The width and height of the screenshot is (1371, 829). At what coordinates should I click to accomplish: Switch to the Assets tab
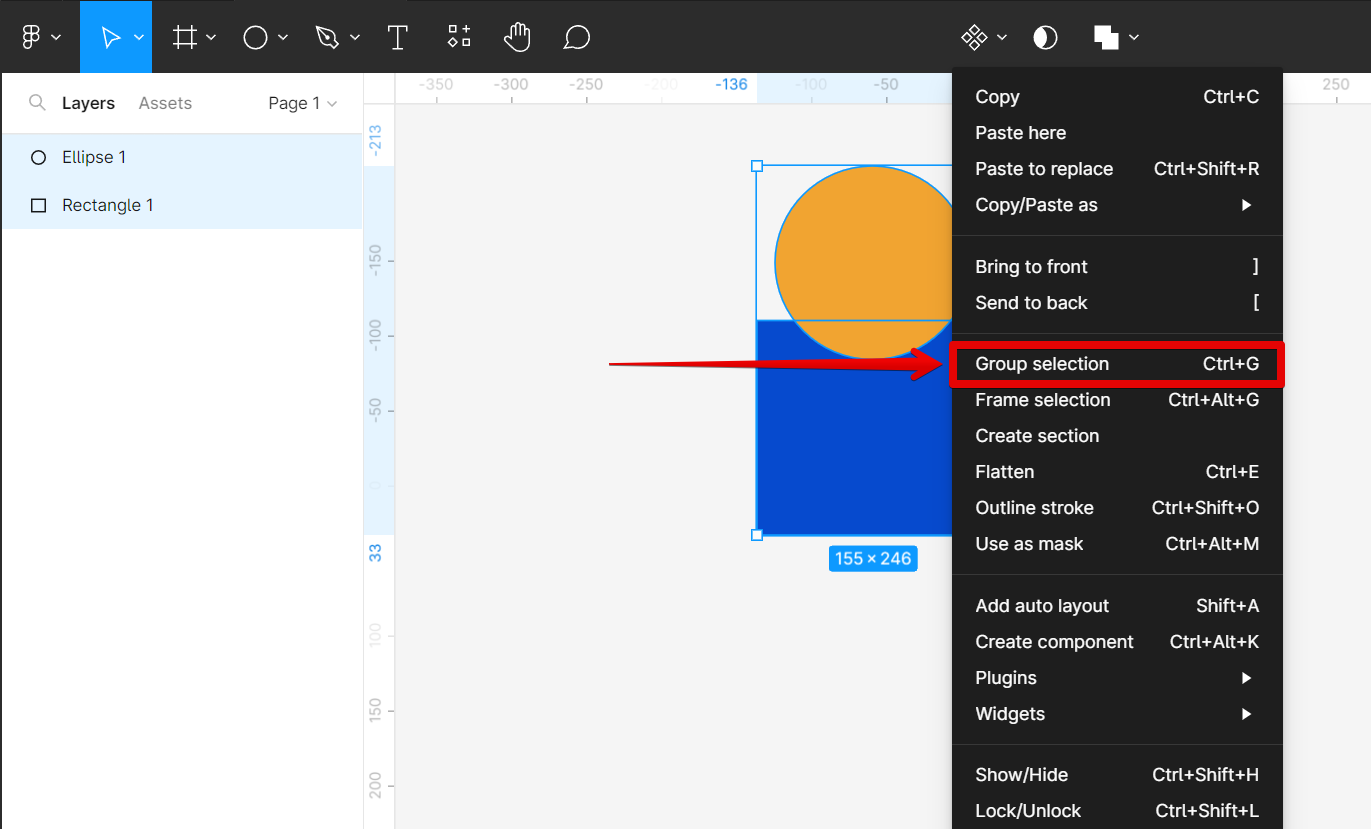pos(165,103)
